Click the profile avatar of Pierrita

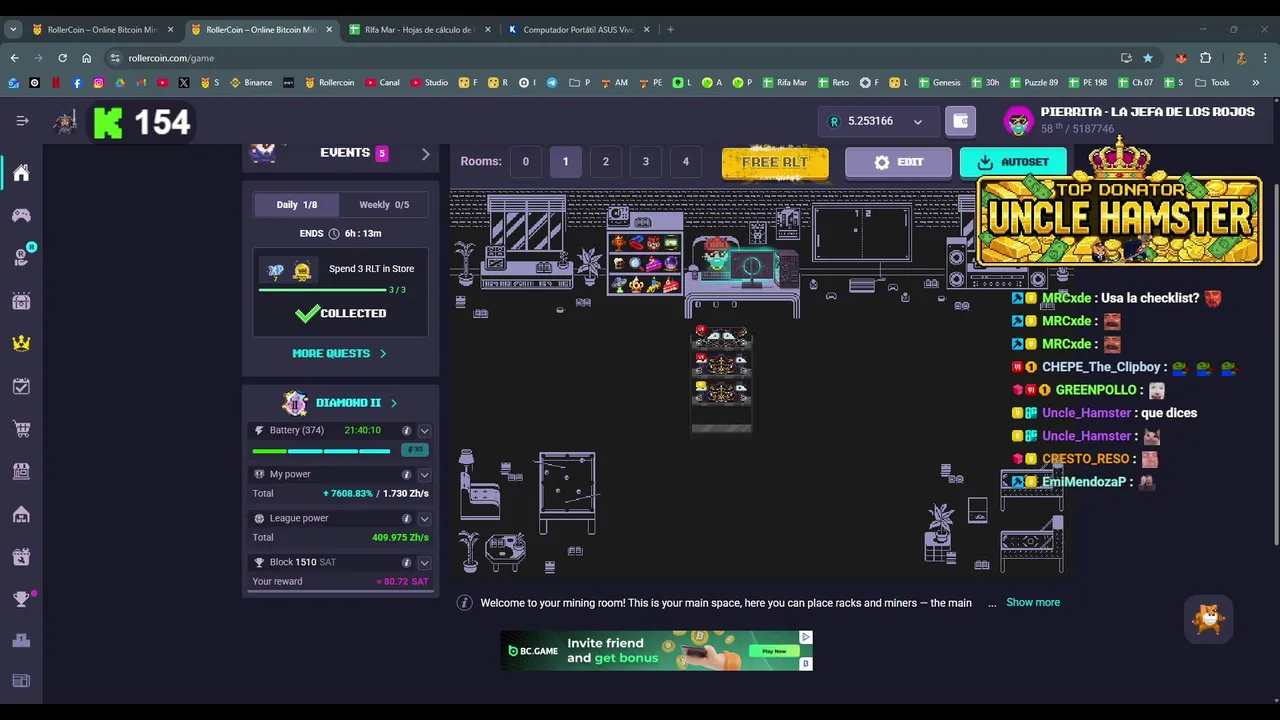tap(1018, 121)
